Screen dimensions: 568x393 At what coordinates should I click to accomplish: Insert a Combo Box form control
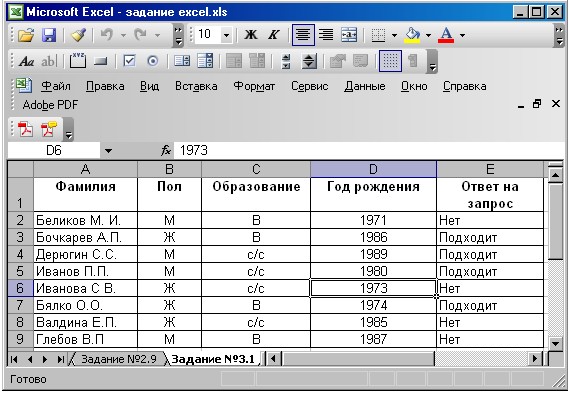point(205,61)
